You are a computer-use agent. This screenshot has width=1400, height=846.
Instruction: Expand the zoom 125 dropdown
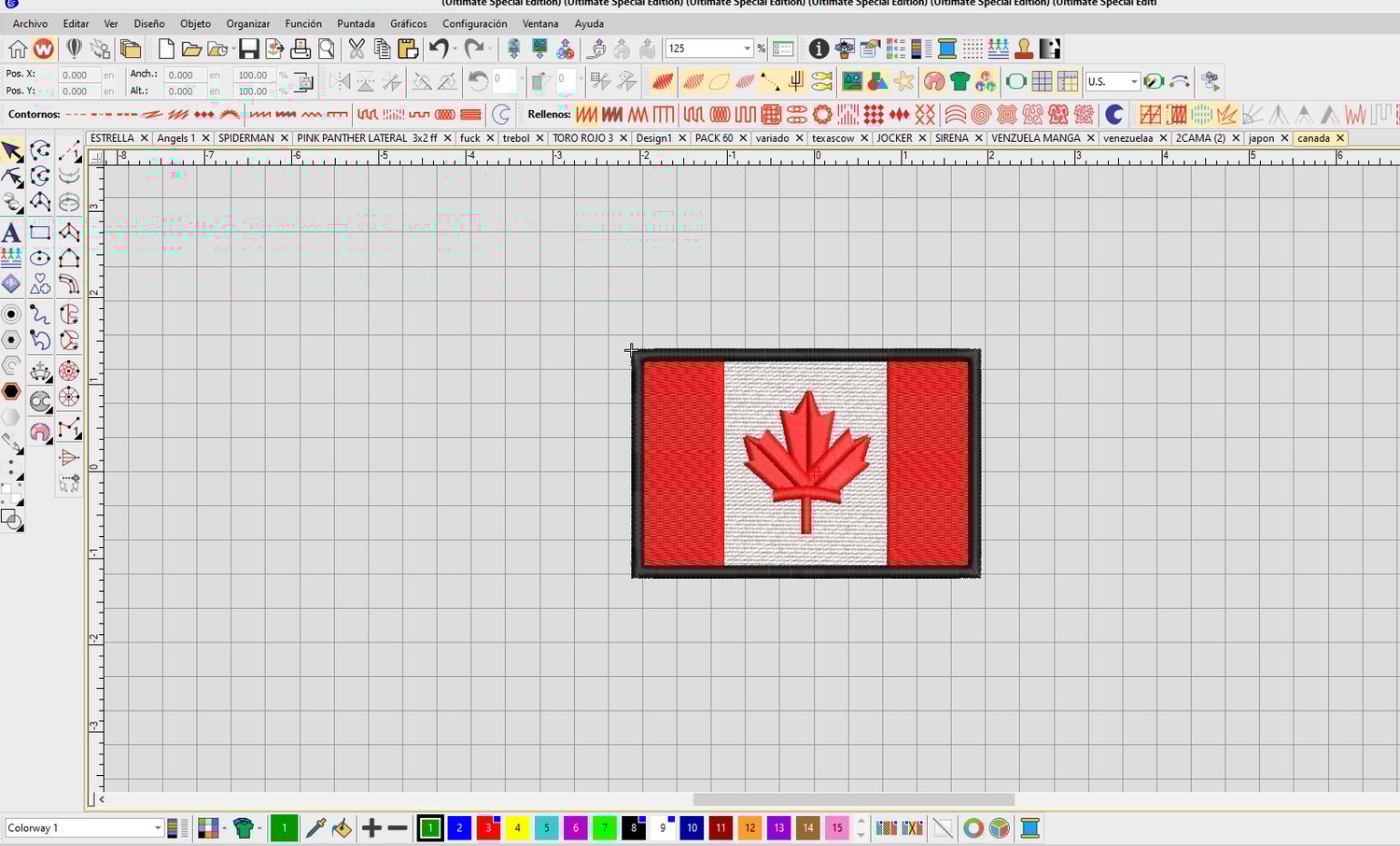coord(747,49)
